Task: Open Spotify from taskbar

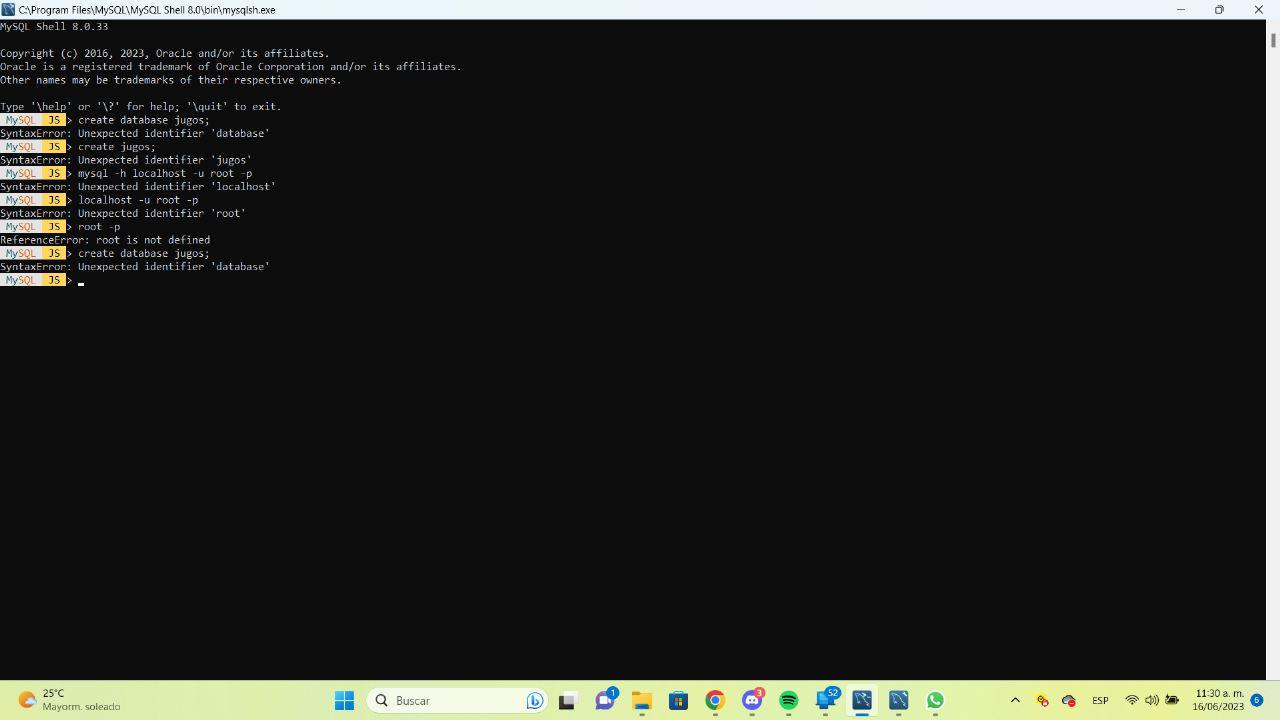Action: click(789, 700)
